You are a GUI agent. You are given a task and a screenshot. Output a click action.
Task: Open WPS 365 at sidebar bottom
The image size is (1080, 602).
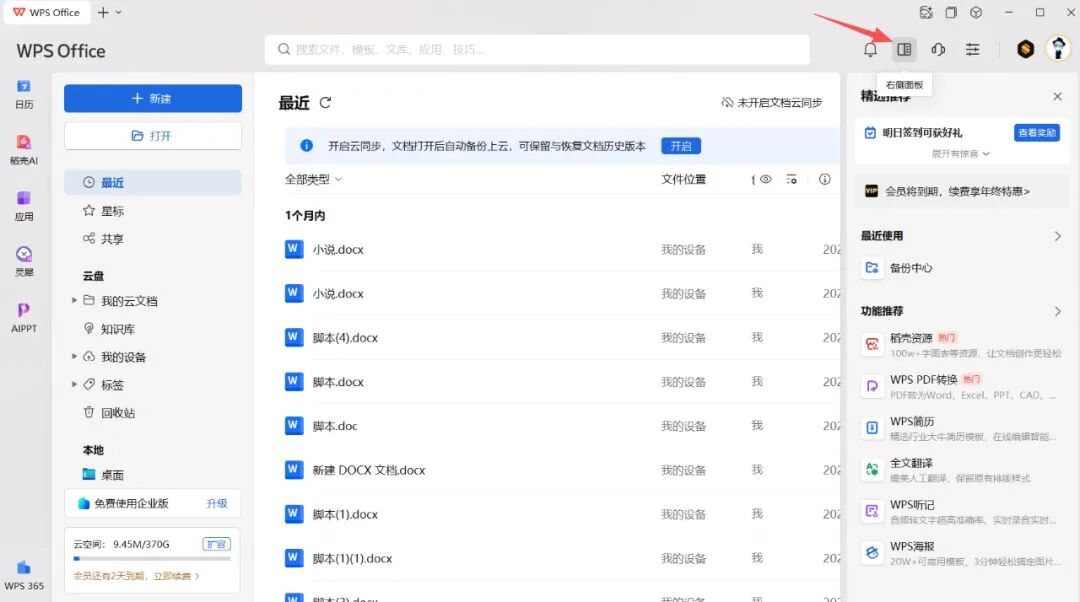pyautogui.click(x=24, y=576)
